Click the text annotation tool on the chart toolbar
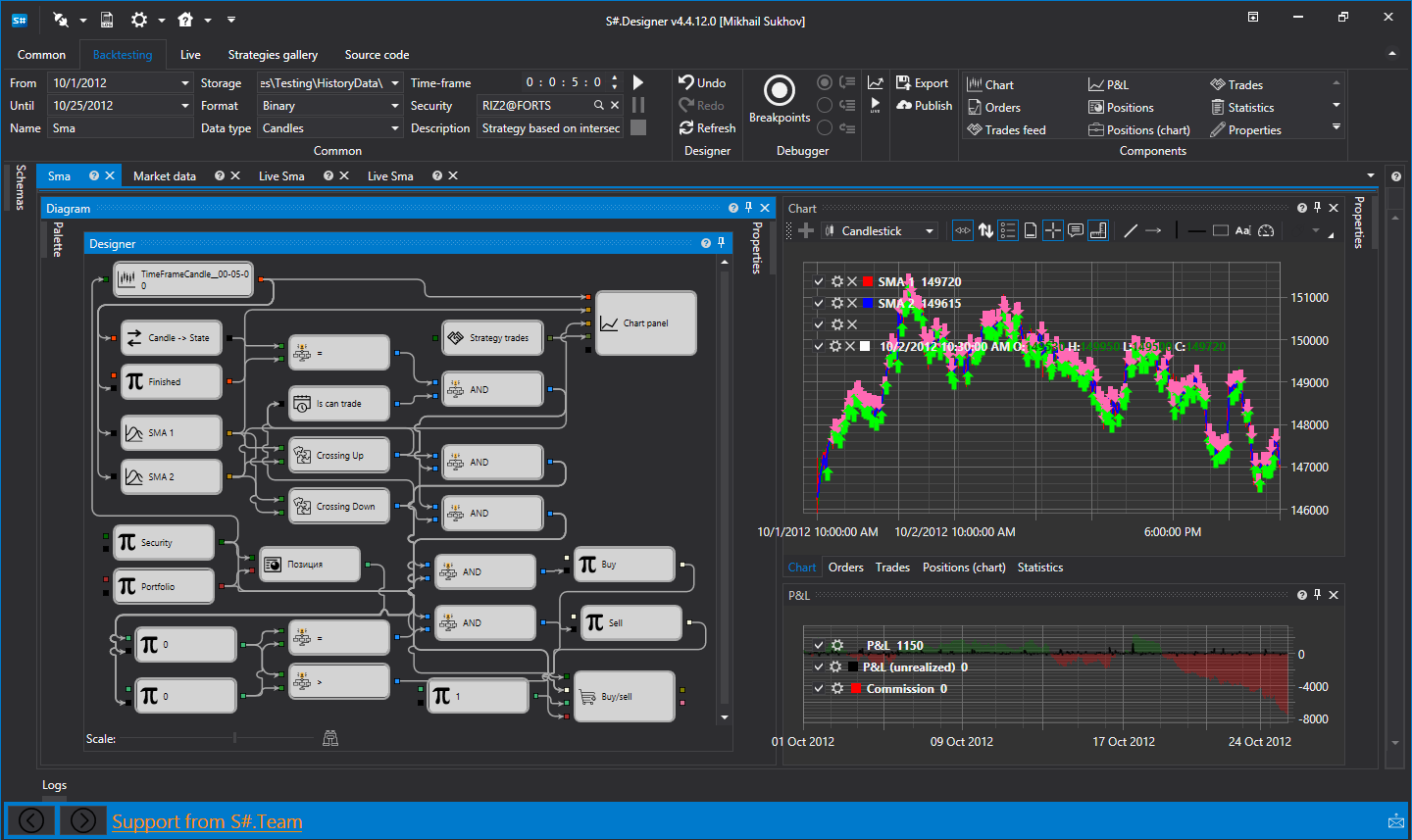The image size is (1412, 840). coord(1242,229)
